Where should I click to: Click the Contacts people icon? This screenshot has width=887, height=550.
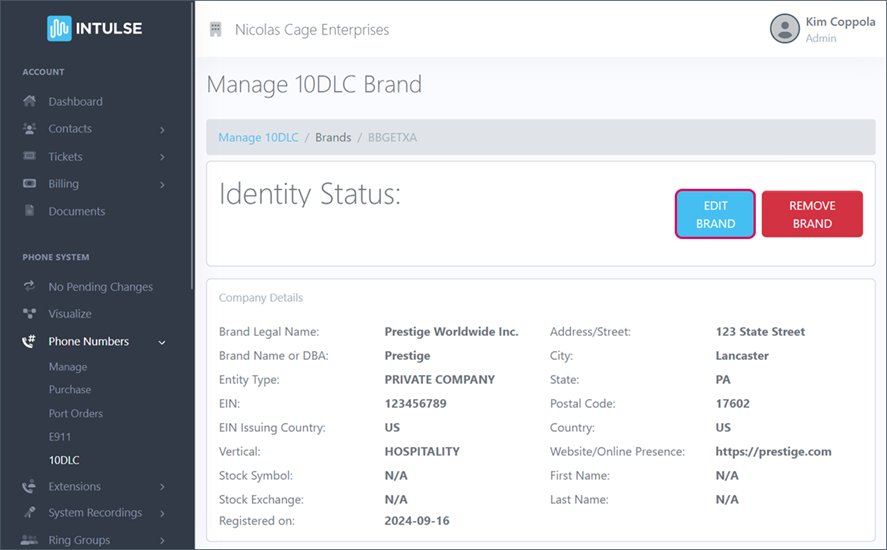click(29, 129)
